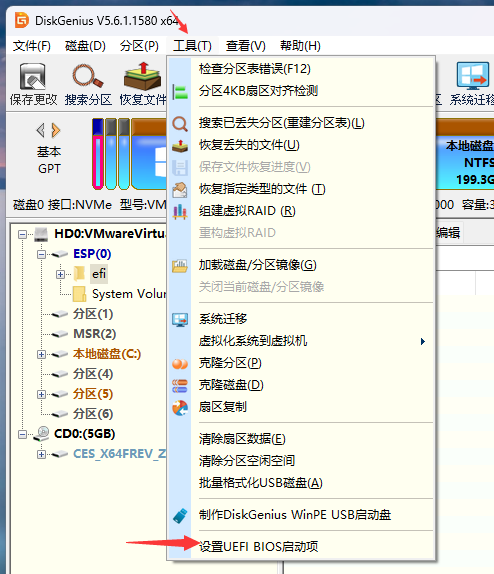
Task: Expand the 本地磁盘(C:) tree node
Action: click(x=41, y=354)
